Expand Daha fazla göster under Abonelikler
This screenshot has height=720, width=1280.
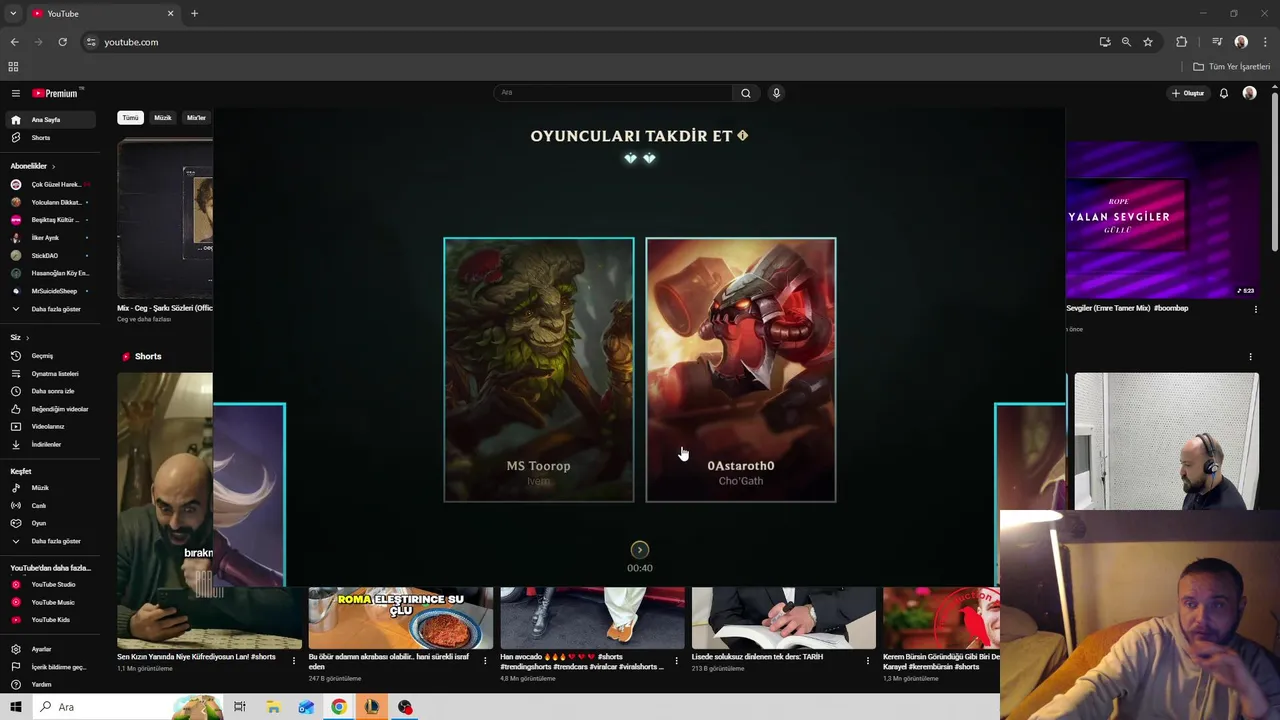(x=52, y=309)
